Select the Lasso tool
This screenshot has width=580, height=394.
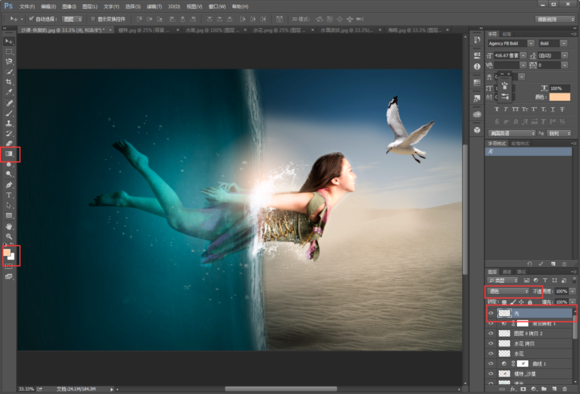pos(9,61)
